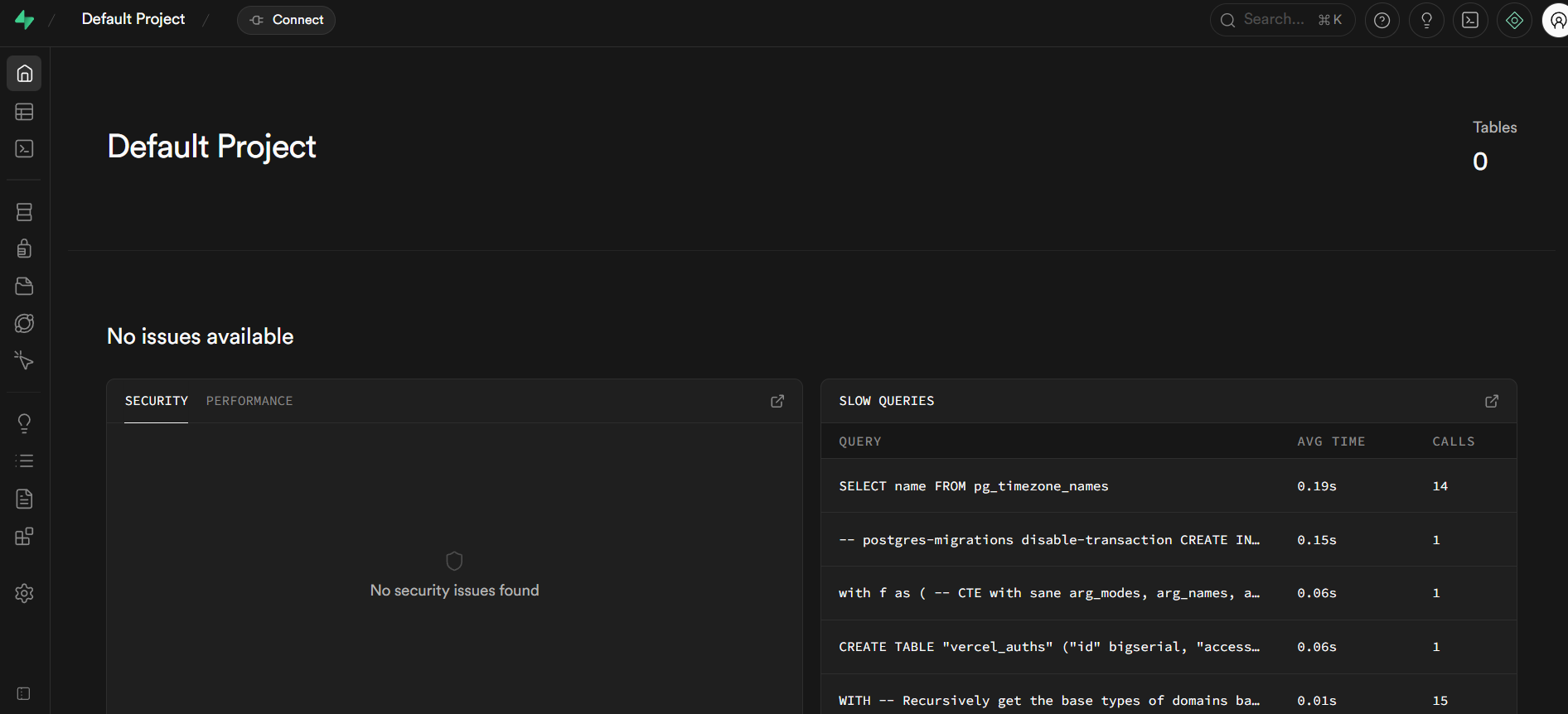Open Project Settings gear icon
Screen dimensions: 1568x714
pos(25,593)
